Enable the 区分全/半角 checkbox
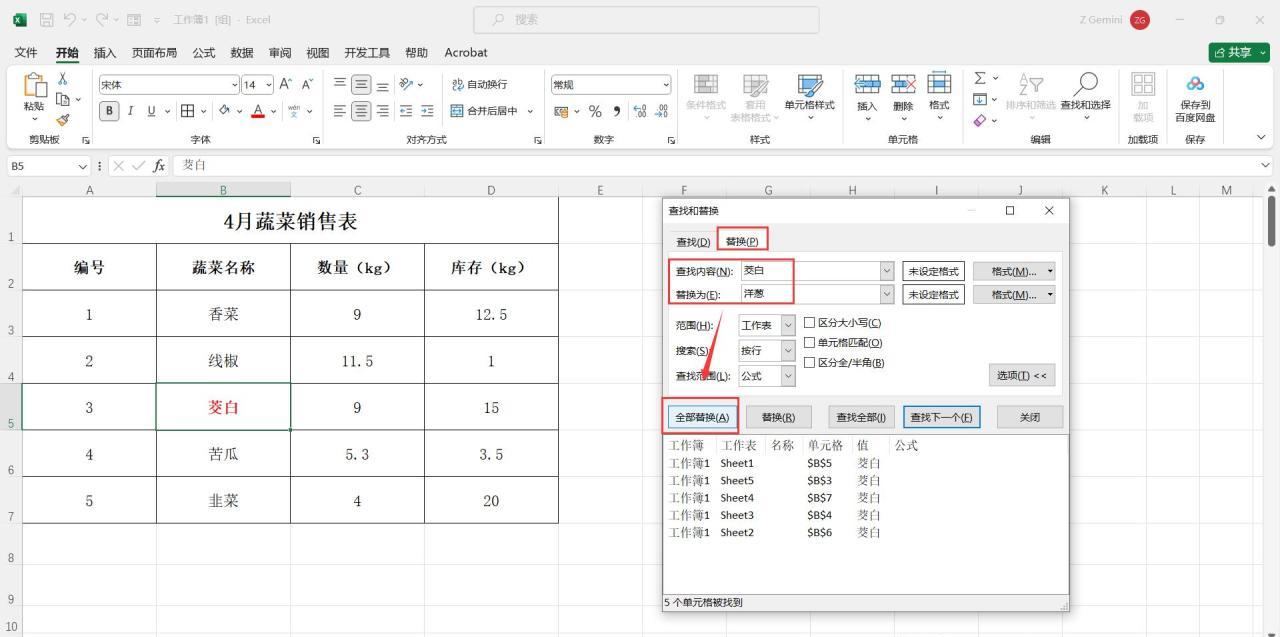The height and width of the screenshot is (637, 1280). pos(810,362)
